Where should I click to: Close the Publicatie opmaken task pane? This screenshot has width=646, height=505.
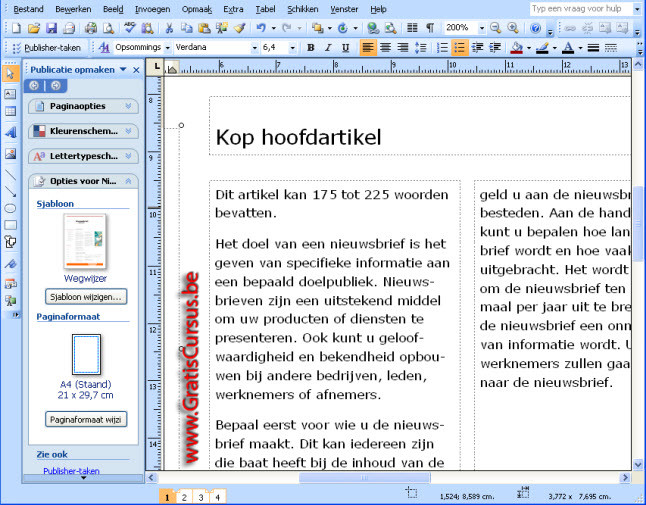point(136,70)
